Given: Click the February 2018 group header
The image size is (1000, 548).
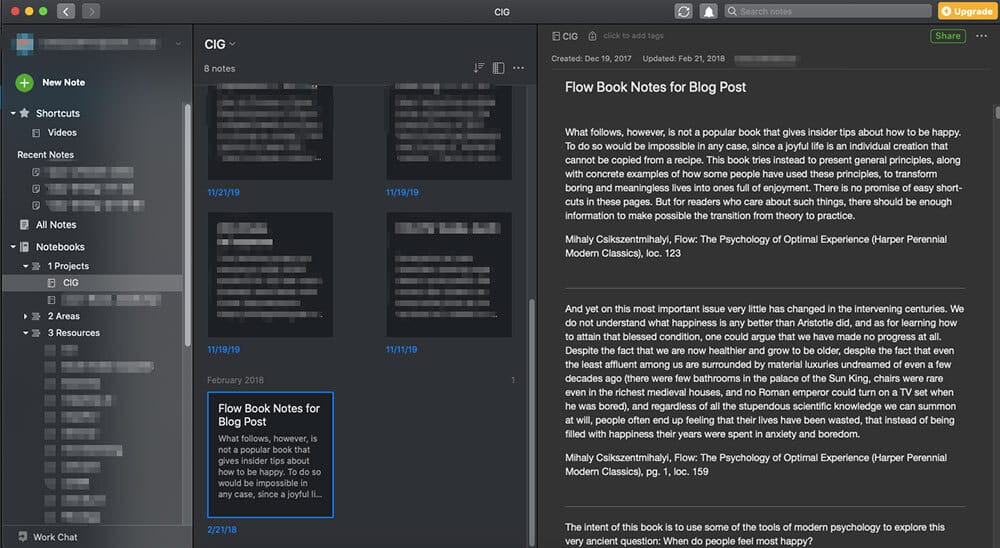Looking at the screenshot, I should click(x=235, y=380).
